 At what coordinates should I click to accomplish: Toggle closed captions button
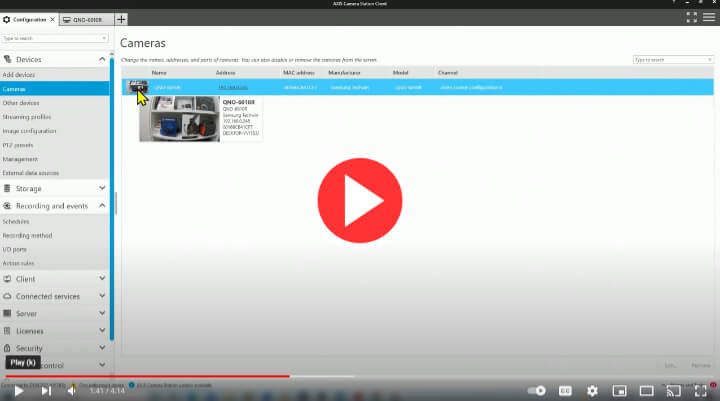pos(565,390)
